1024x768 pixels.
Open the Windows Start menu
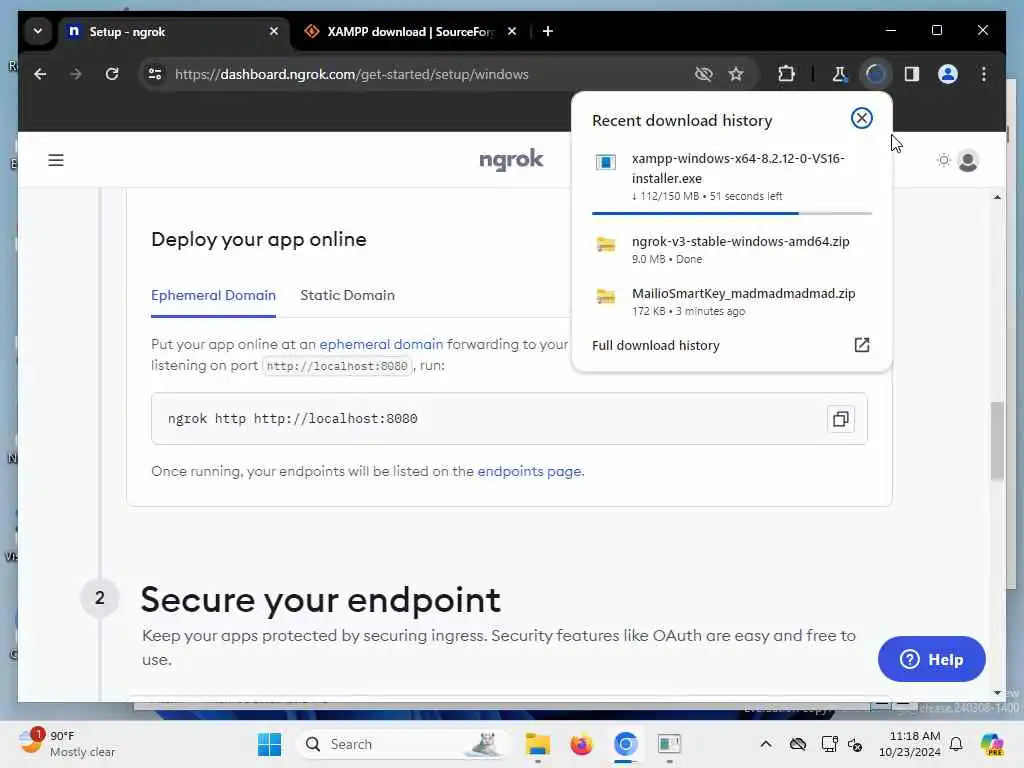[269, 744]
